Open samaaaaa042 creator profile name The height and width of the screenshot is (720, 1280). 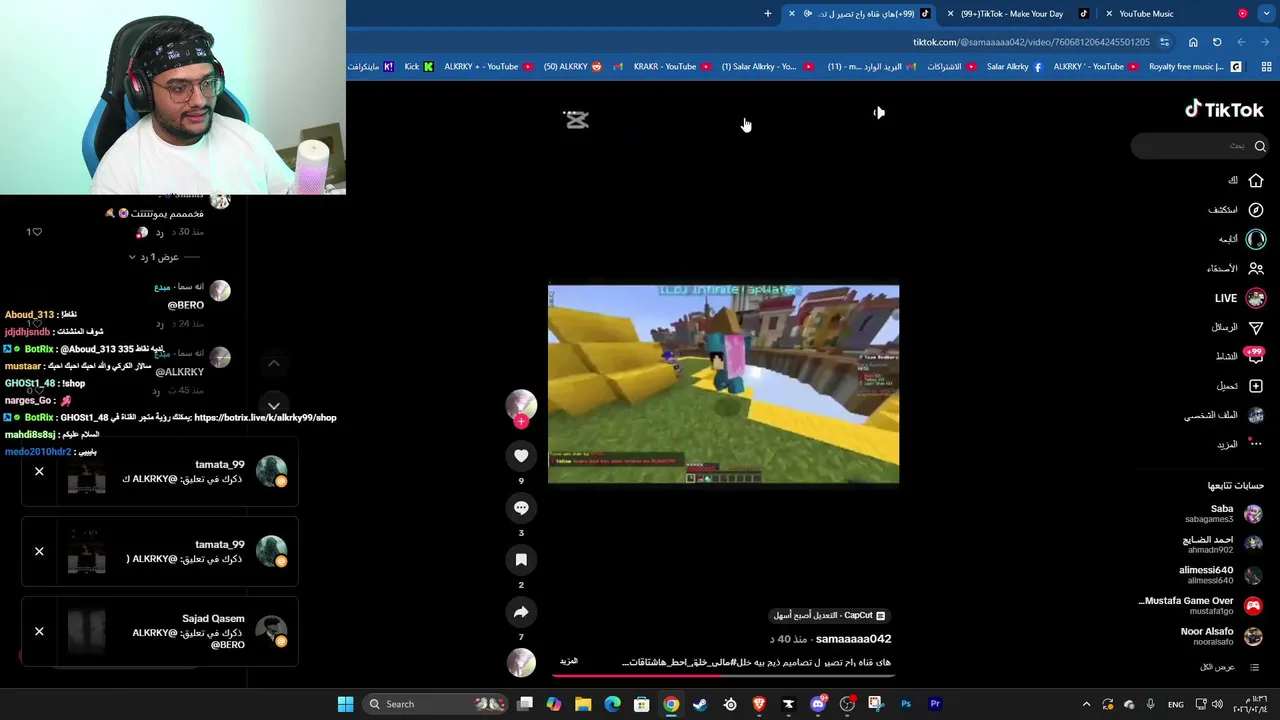click(853, 639)
